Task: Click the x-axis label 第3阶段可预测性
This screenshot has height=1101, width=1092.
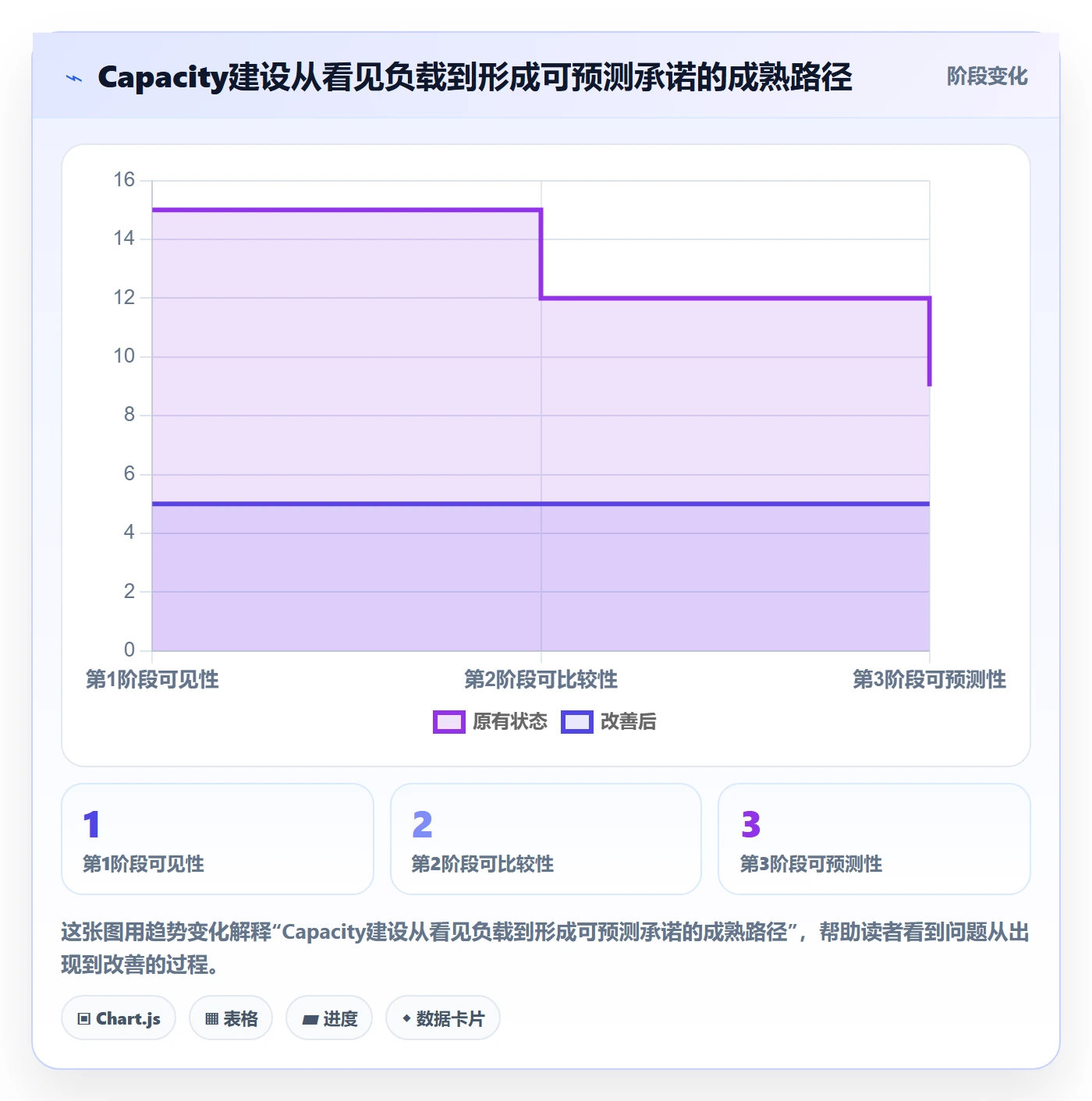Action: [929, 680]
